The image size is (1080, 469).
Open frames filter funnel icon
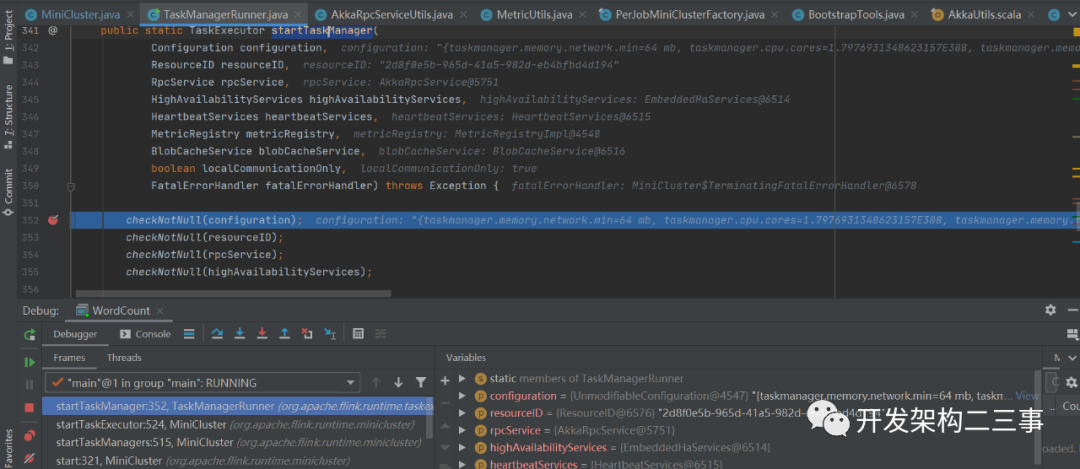click(x=421, y=382)
